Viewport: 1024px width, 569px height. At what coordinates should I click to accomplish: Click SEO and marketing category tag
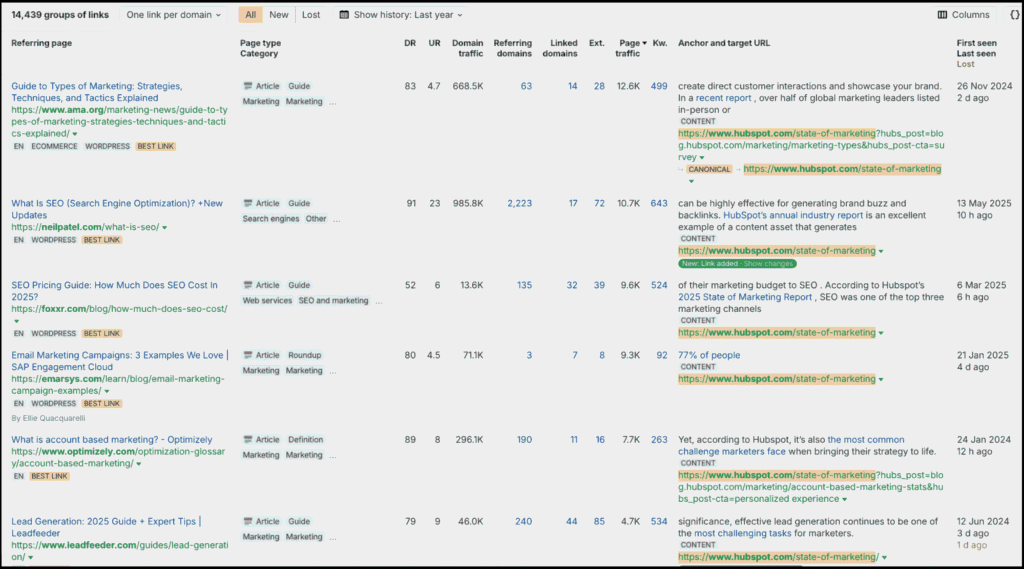click(333, 301)
